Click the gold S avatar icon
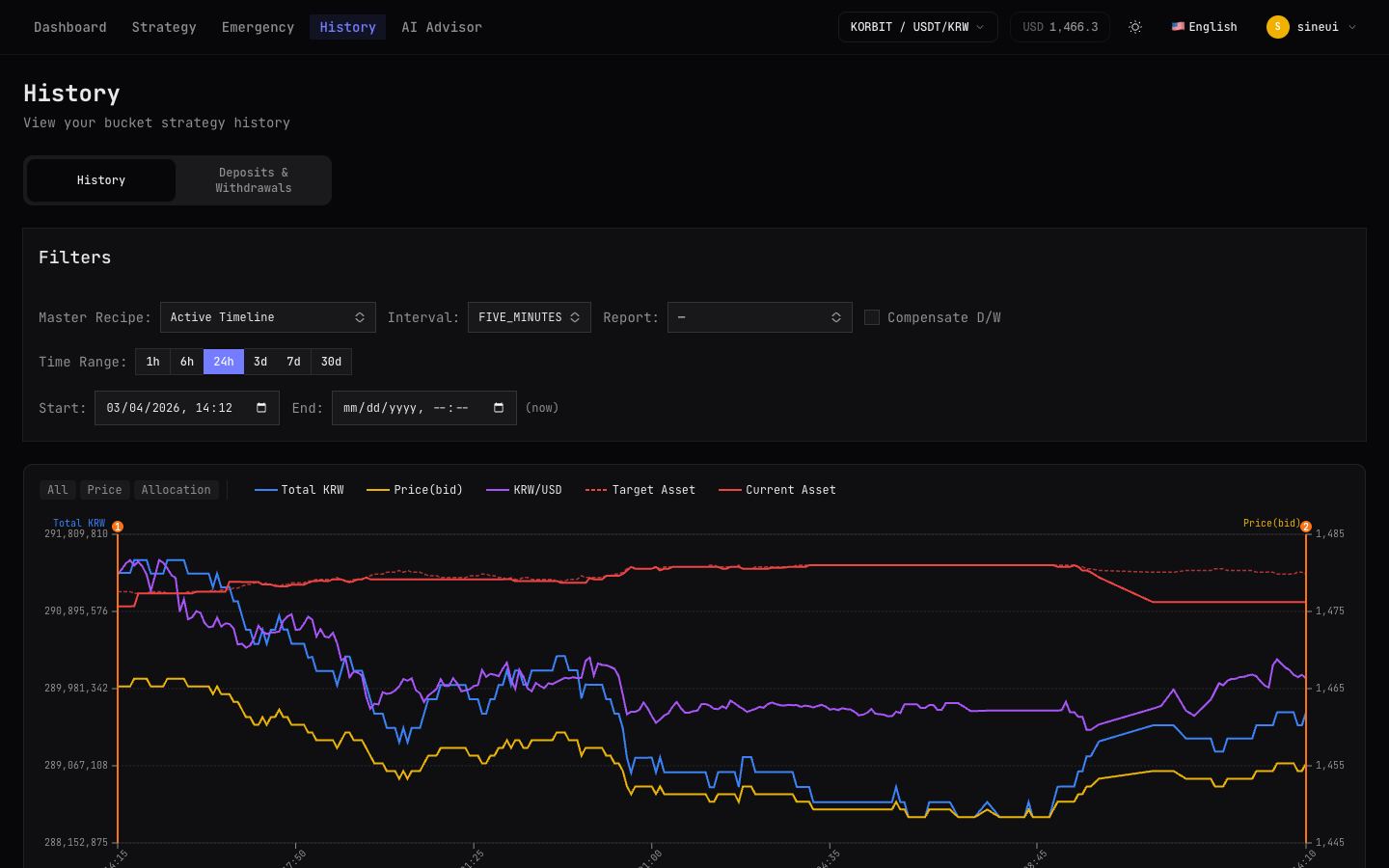Image resolution: width=1389 pixels, height=868 pixels. coord(1278,27)
